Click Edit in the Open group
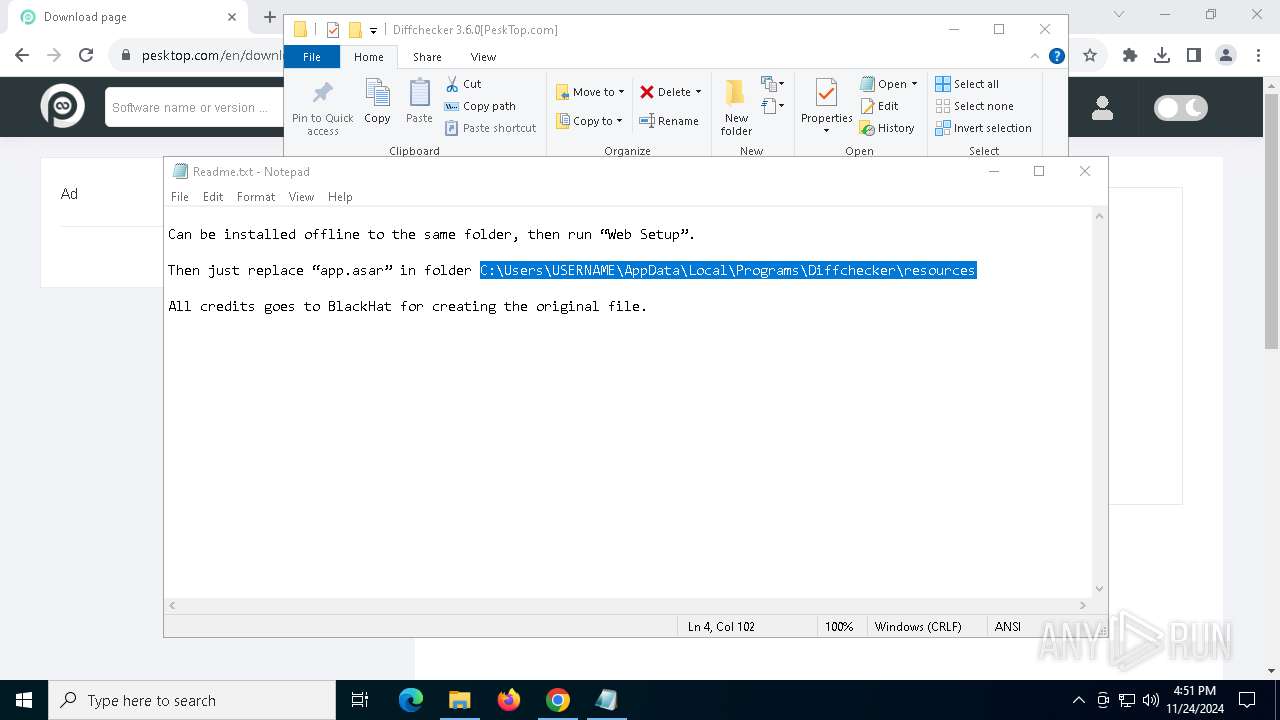 879,106
